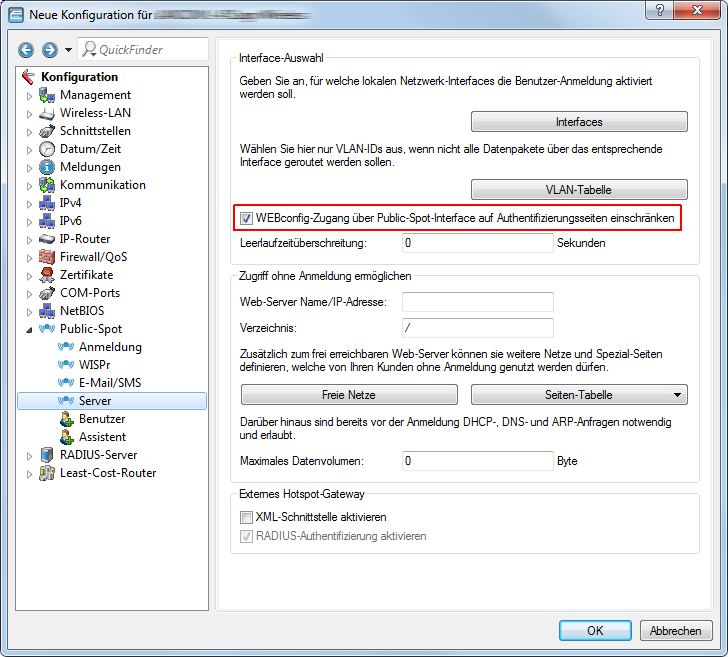The width and height of the screenshot is (728, 657).
Task: Click the Zertifikate seal icon
Action: [x=47, y=275]
